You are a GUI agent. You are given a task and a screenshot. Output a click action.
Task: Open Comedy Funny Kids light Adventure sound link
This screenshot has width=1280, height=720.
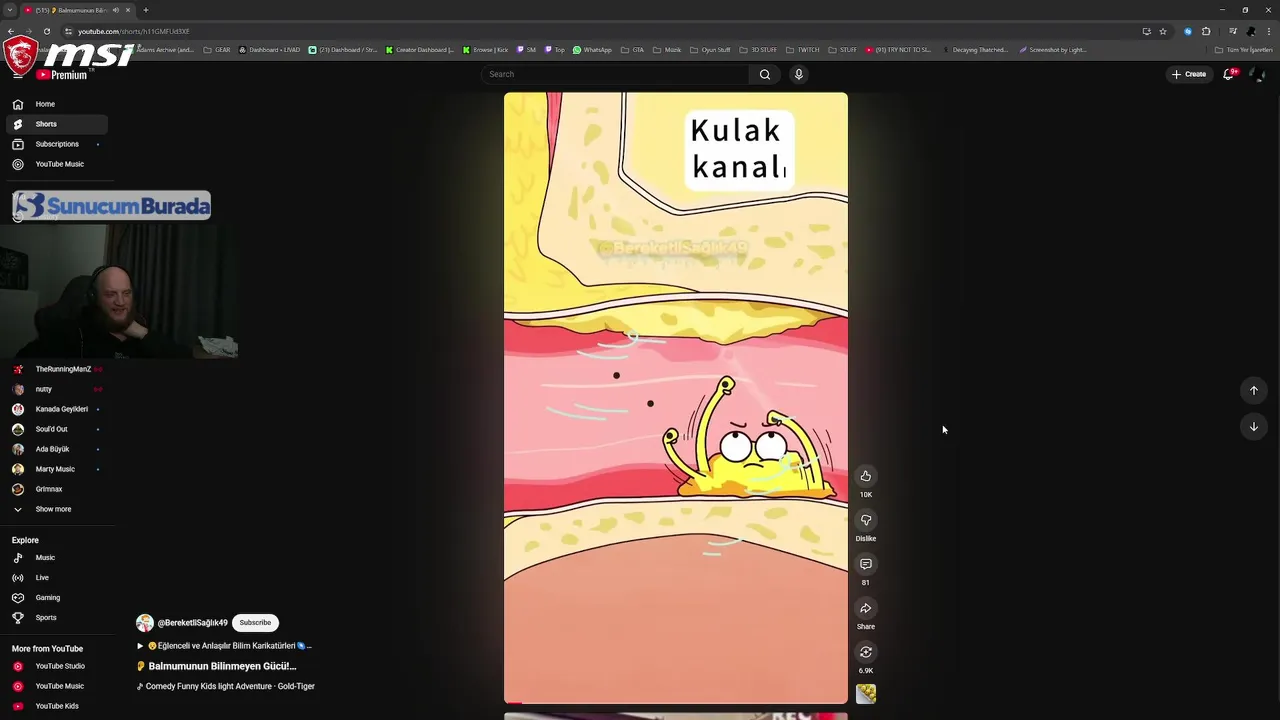pos(226,686)
